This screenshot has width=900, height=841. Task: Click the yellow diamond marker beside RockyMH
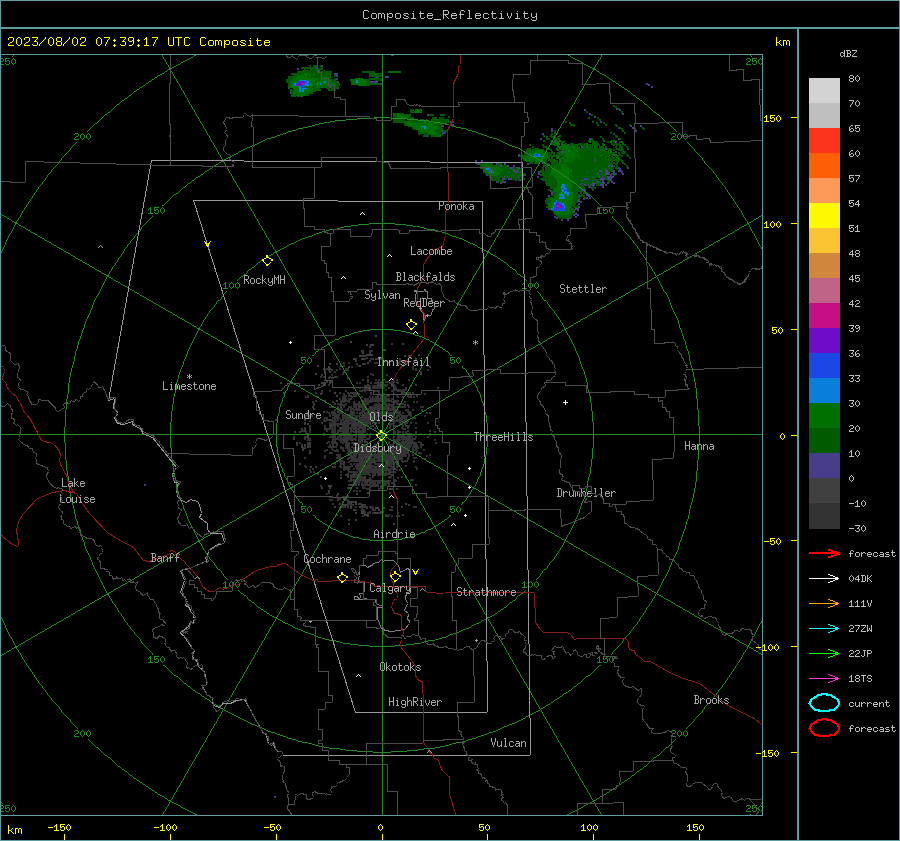coord(267,261)
